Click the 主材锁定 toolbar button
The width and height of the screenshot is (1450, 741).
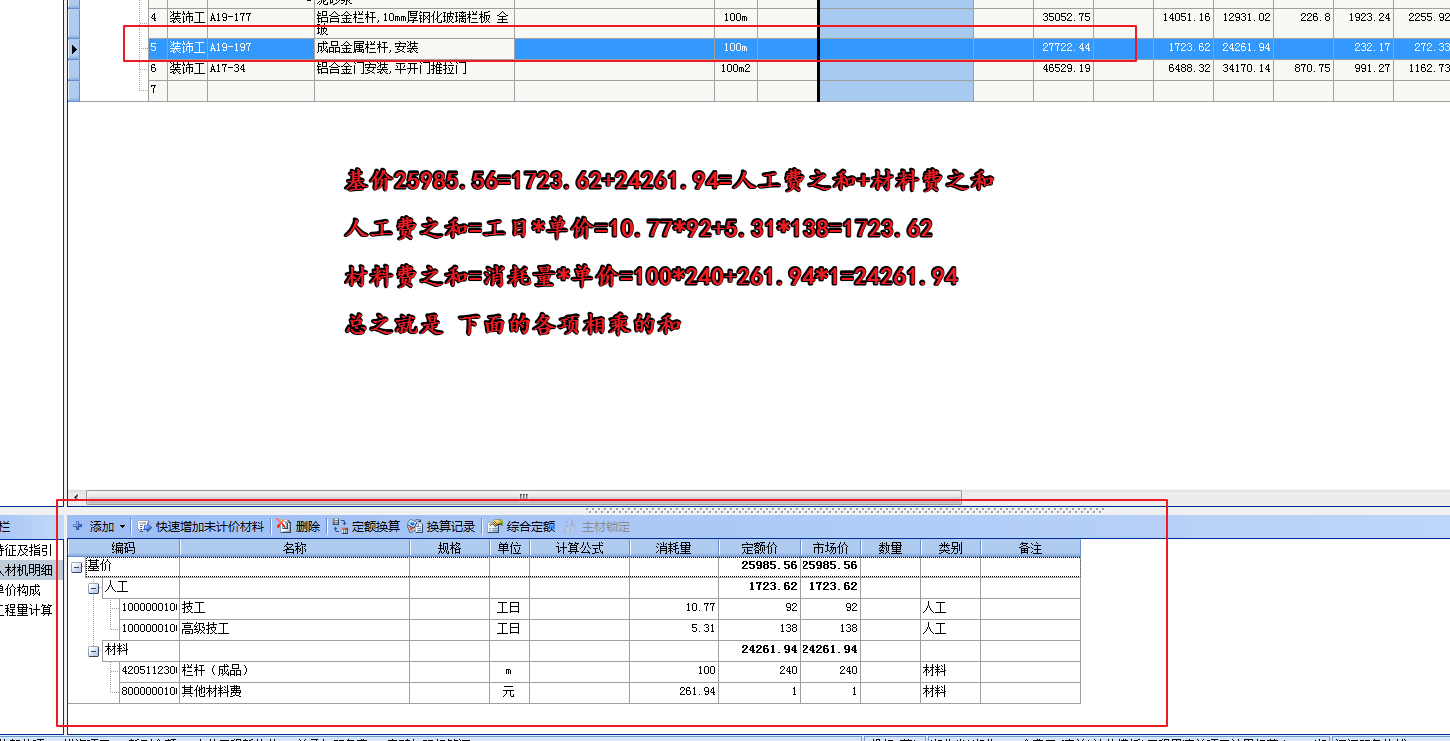tap(597, 526)
